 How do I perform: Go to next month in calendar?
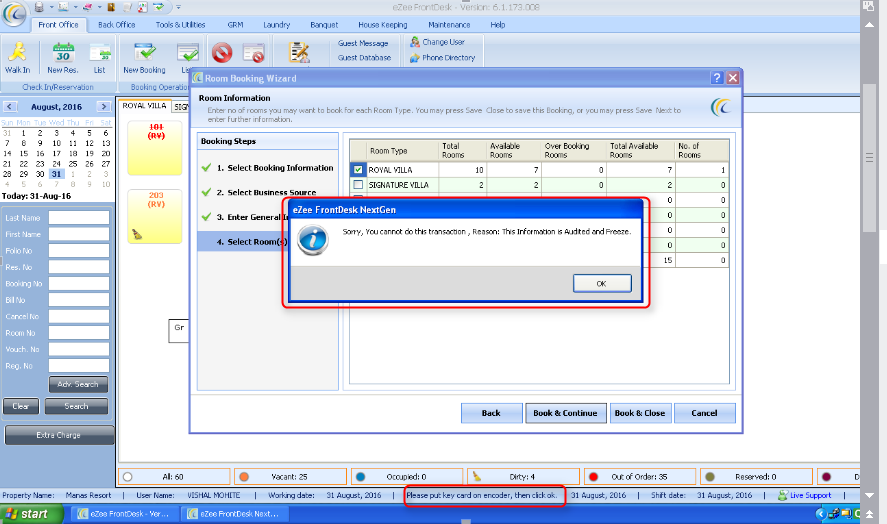click(x=103, y=106)
